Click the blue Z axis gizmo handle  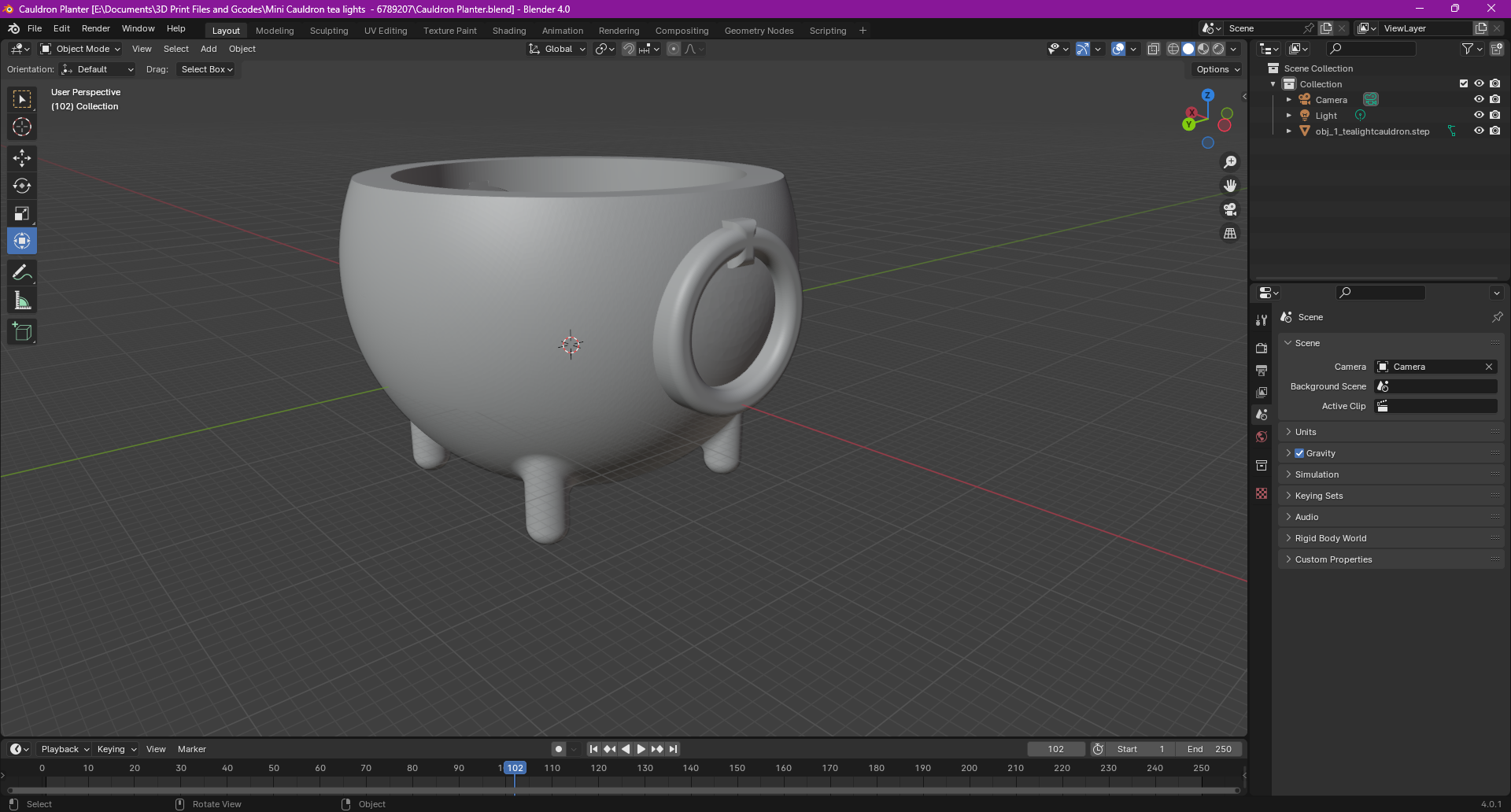click(x=1207, y=95)
